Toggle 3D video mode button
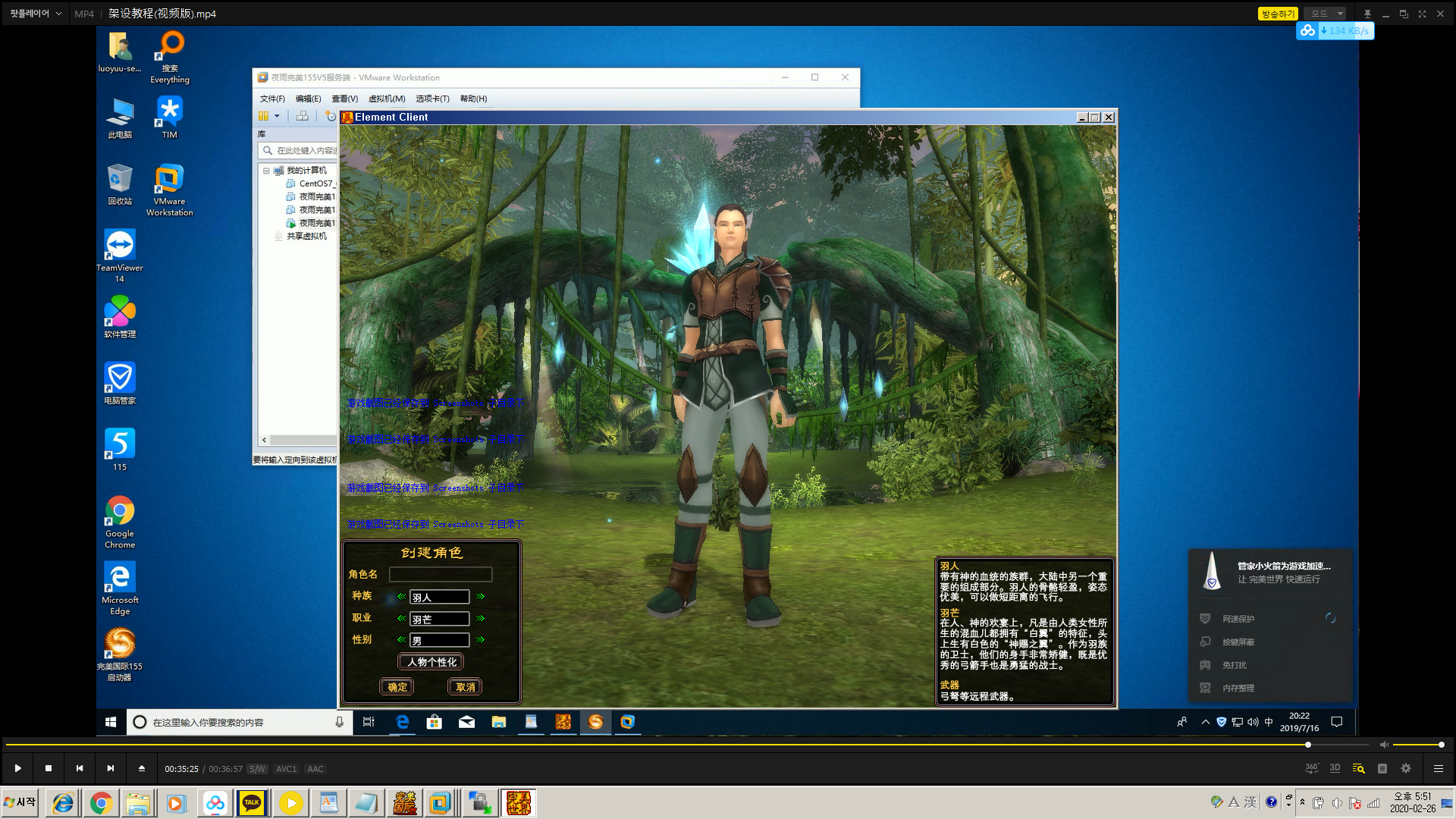This screenshot has width=1456, height=819. pos(1335,768)
